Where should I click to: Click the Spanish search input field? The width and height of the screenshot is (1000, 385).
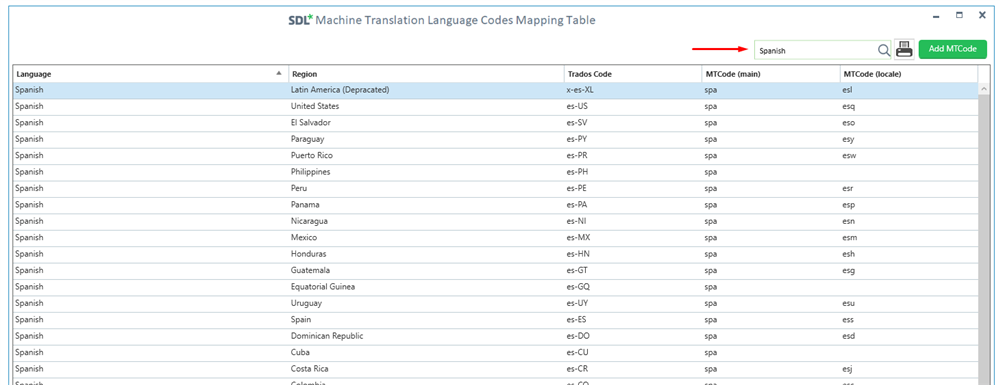[816, 50]
